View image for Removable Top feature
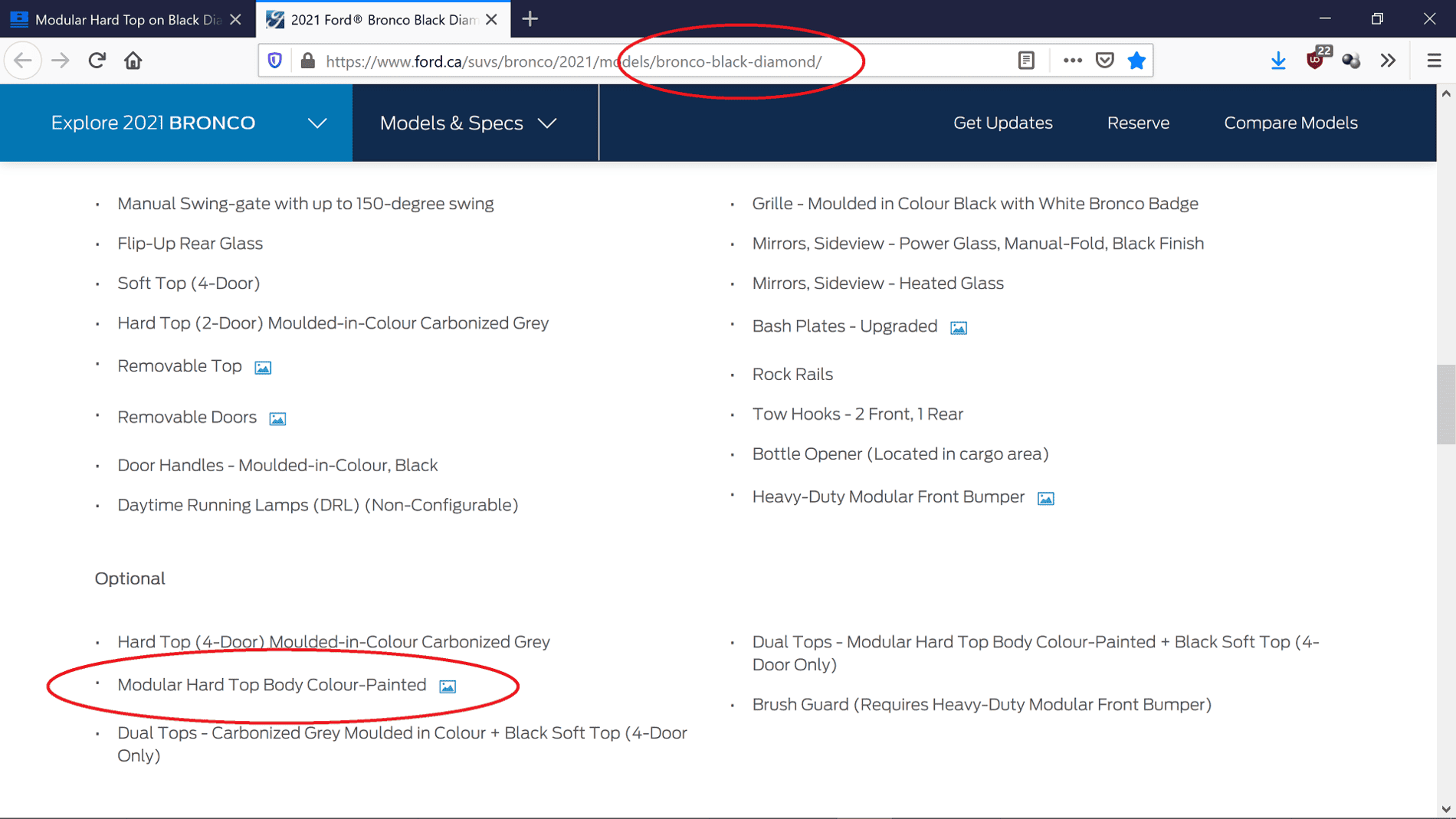 pos(263,368)
